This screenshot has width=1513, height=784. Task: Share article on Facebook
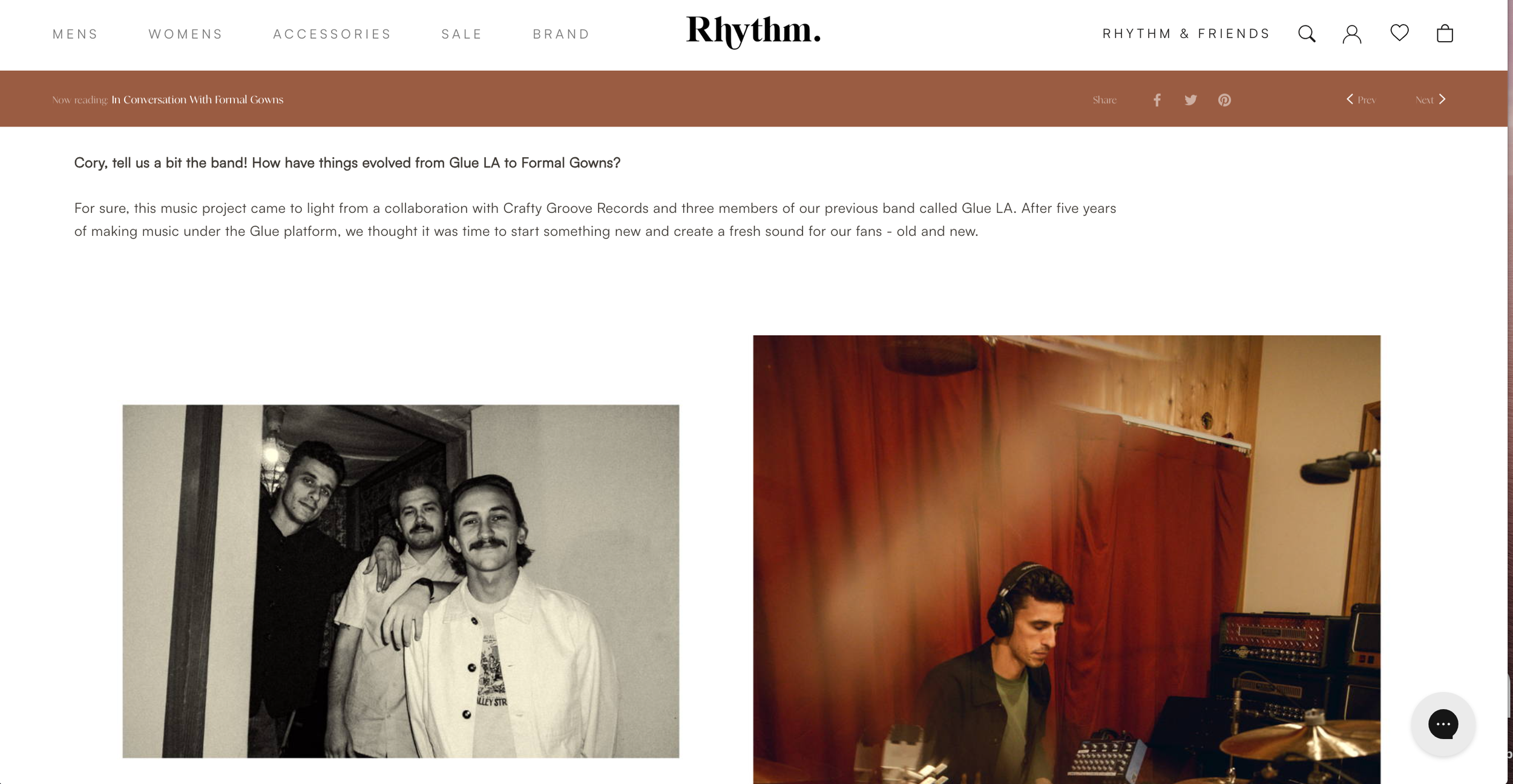coord(1157,100)
